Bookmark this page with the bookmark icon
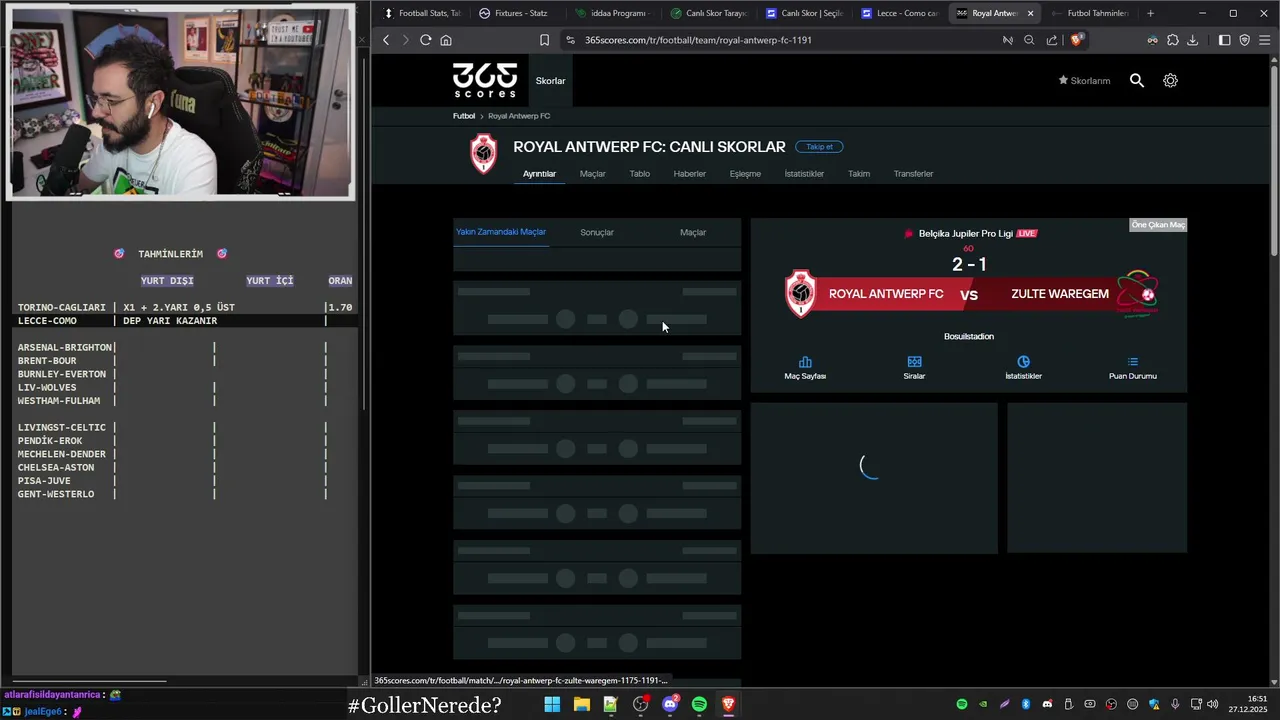 click(x=544, y=40)
